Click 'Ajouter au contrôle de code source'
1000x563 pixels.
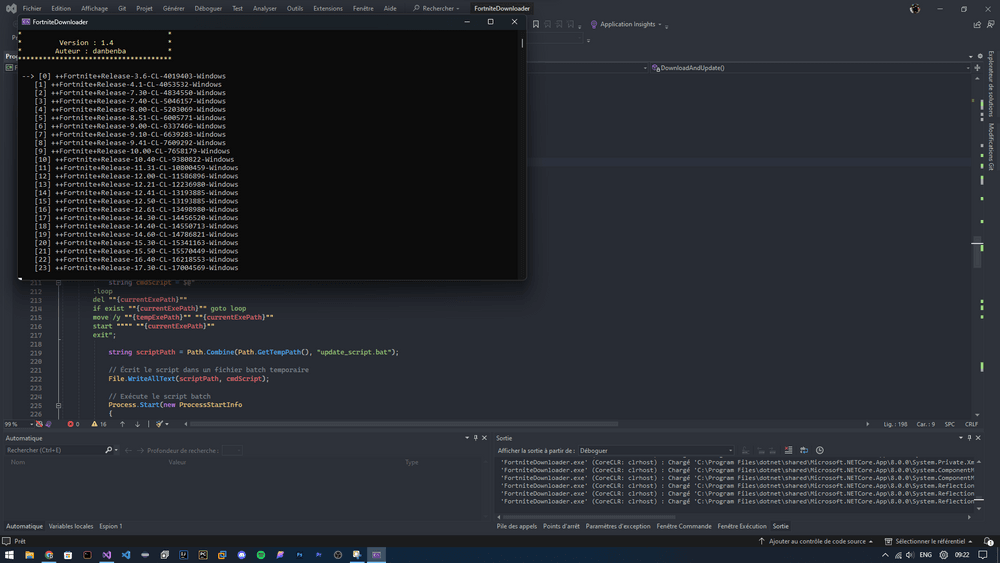[817, 541]
